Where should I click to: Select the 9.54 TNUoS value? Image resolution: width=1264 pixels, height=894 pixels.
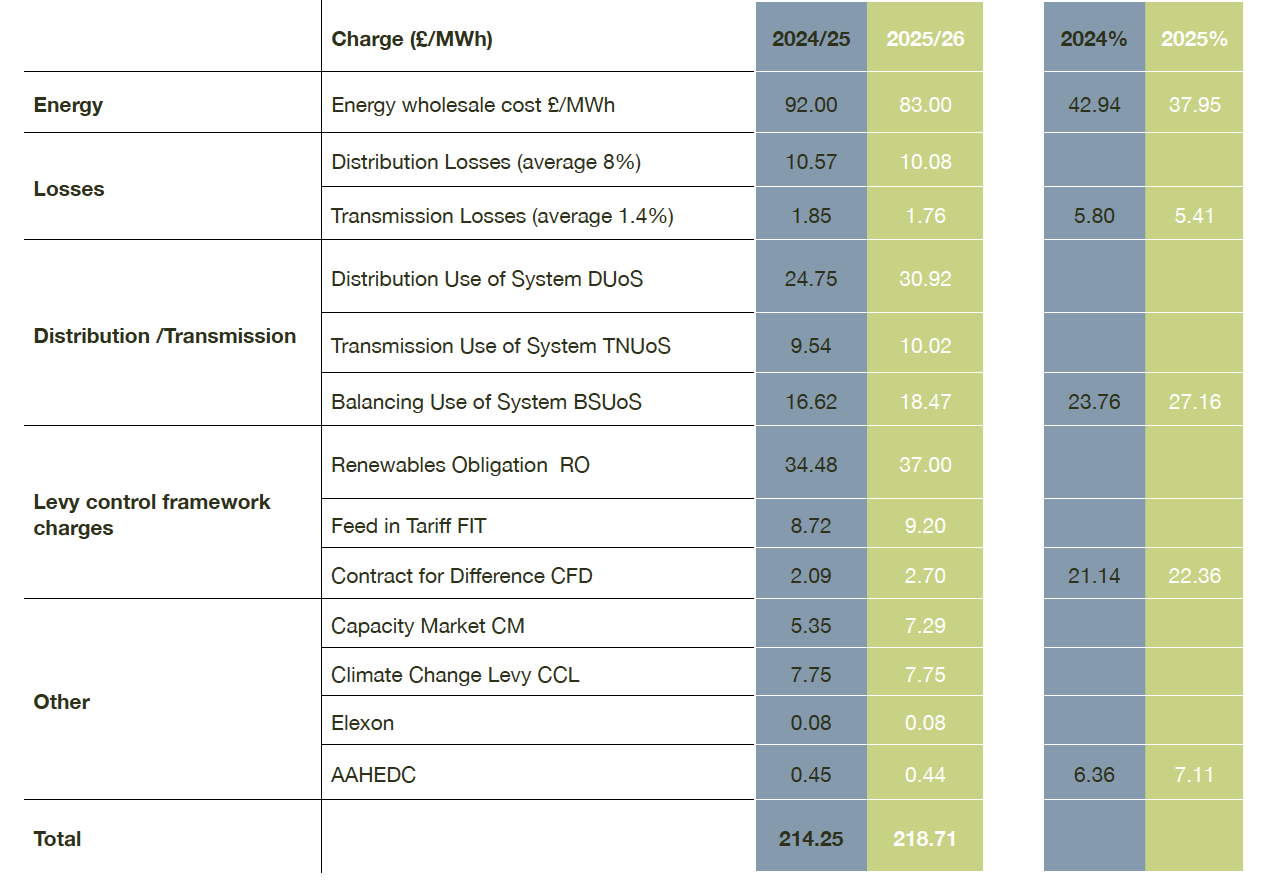coord(811,346)
